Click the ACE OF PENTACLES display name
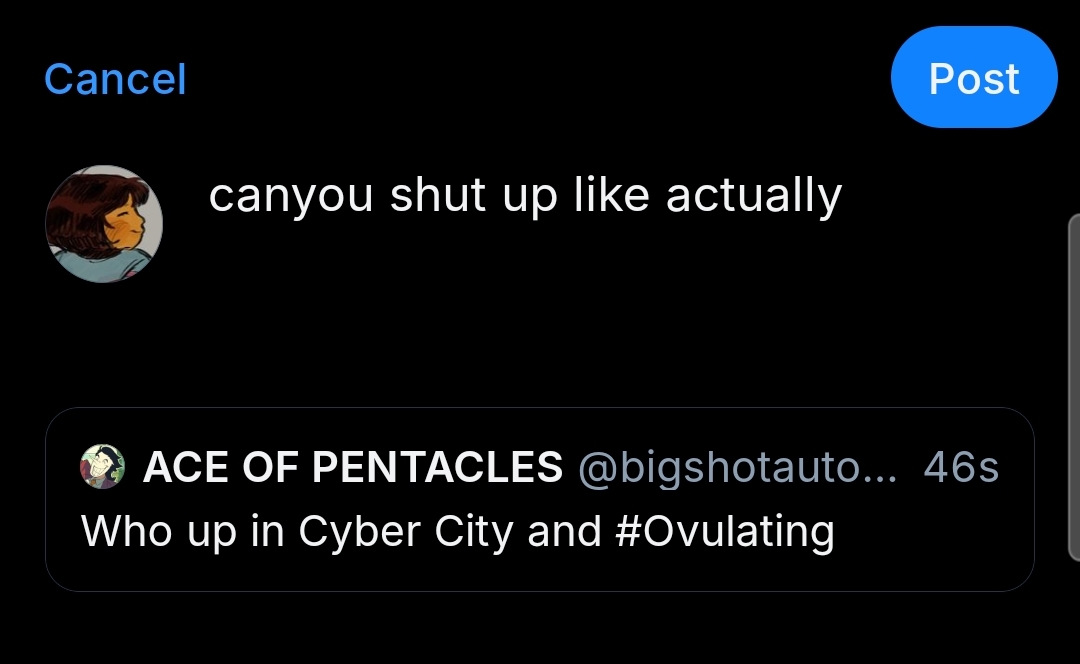The image size is (1080, 664). coord(352,467)
